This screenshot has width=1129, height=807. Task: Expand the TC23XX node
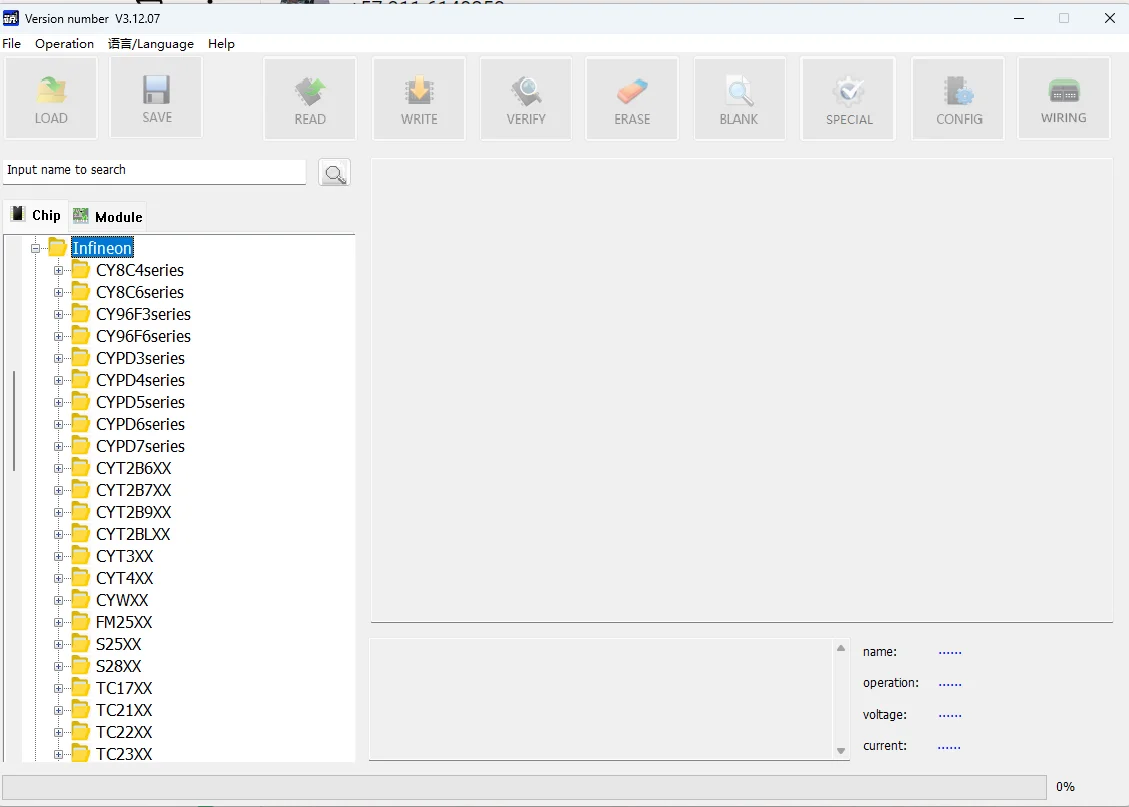coord(58,754)
